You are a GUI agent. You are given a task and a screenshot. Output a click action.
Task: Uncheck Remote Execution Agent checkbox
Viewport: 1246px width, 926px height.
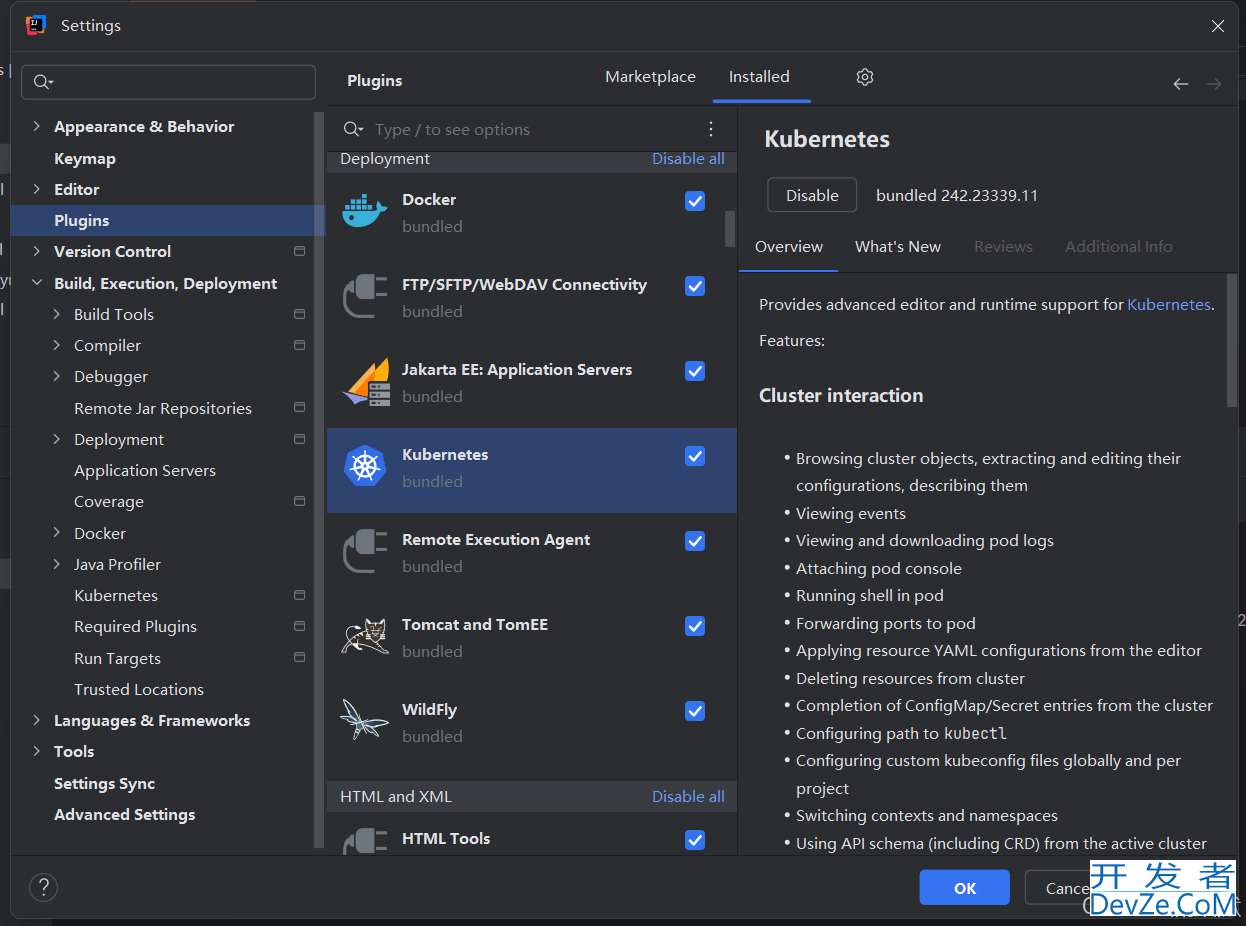[x=695, y=541]
